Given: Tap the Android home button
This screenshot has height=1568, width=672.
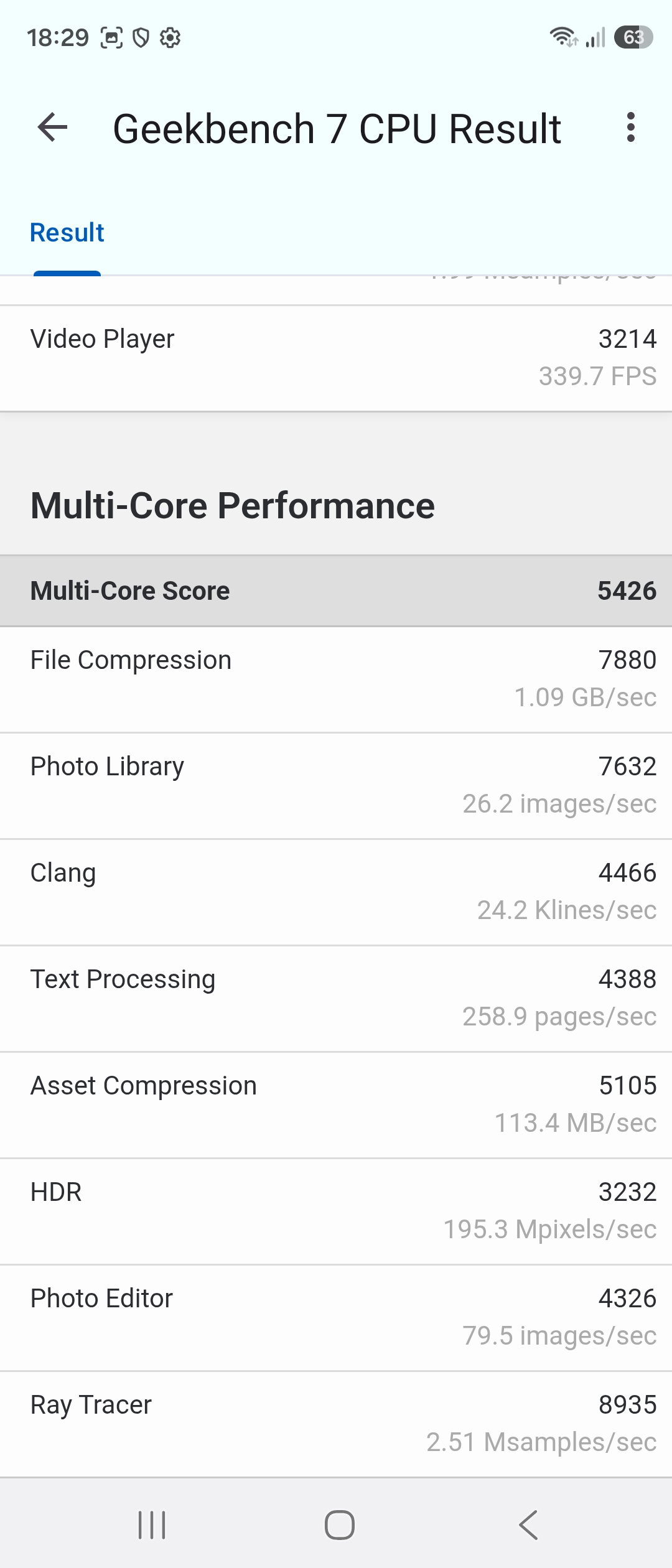Looking at the screenshot, I should (340, 1525).
